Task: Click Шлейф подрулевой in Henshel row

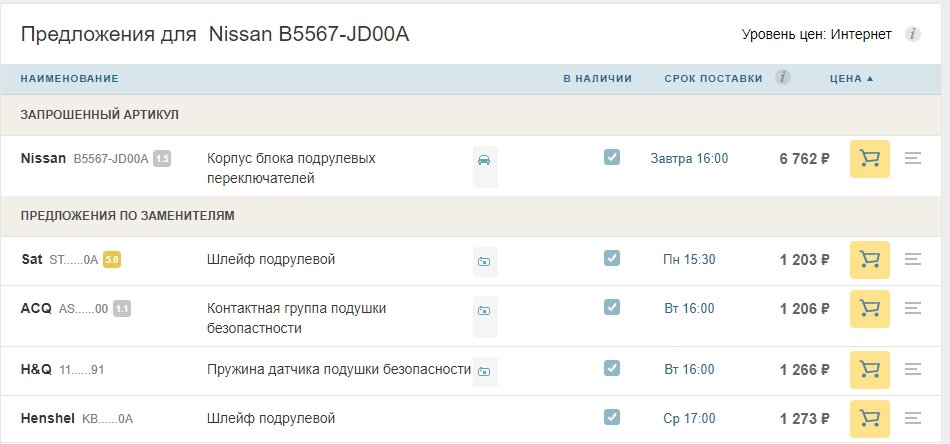Action: coord(271,419)
